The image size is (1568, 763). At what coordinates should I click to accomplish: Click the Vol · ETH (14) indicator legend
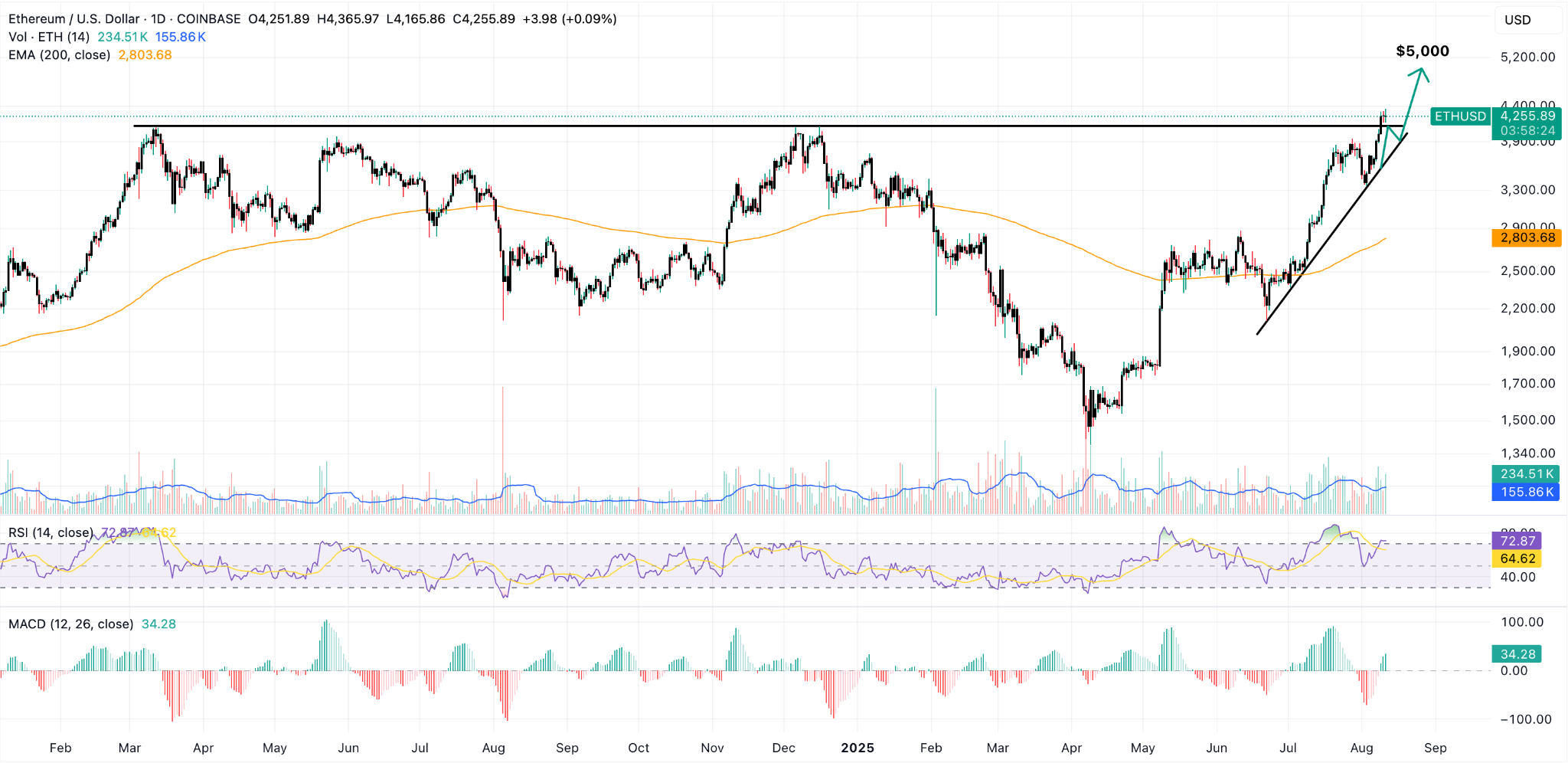pyautogui.click(x=50, y=36)
